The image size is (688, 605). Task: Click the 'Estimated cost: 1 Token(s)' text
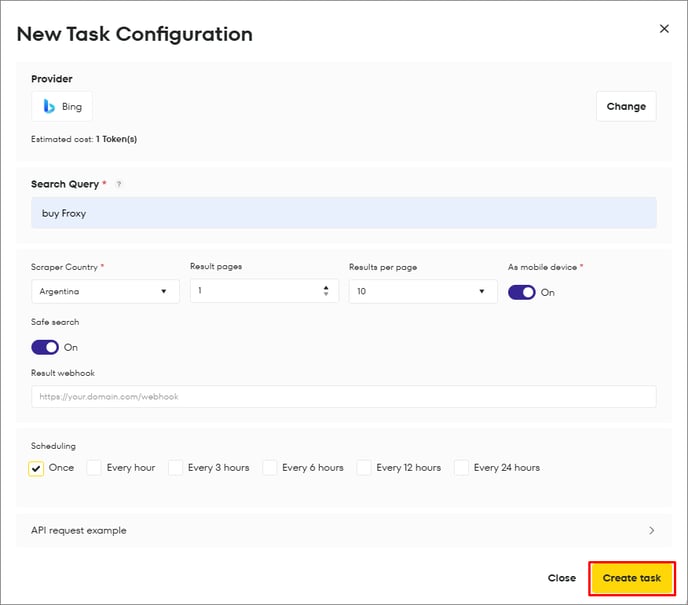84,139
